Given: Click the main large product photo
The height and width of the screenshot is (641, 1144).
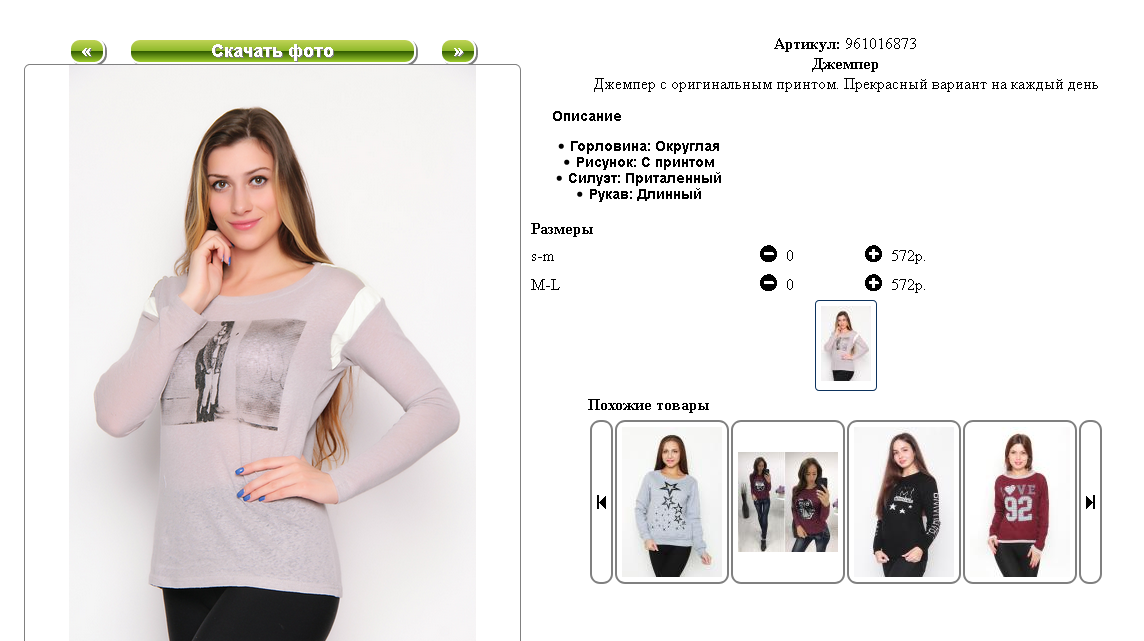Looking at the screenshot, I should click(272, 354).
